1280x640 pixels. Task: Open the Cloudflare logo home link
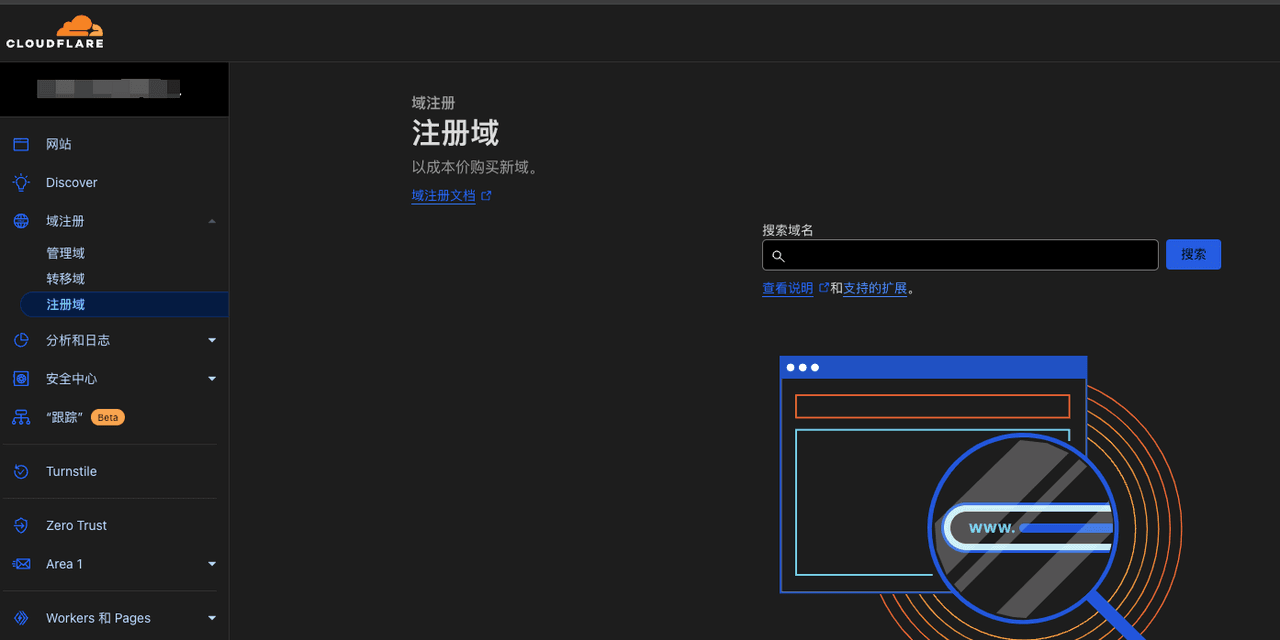click(55, 32)
